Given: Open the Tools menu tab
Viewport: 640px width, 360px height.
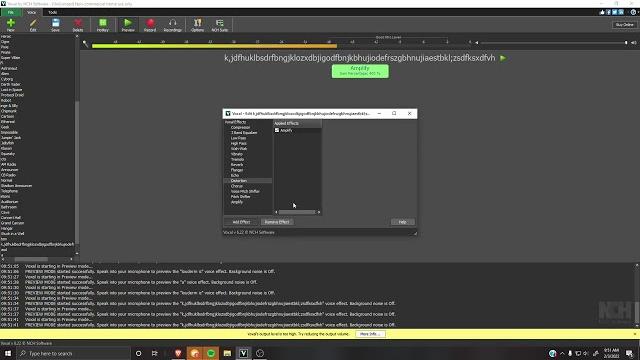Looking at the screenshot, I should pyautogui.click(x=53, y=12).
